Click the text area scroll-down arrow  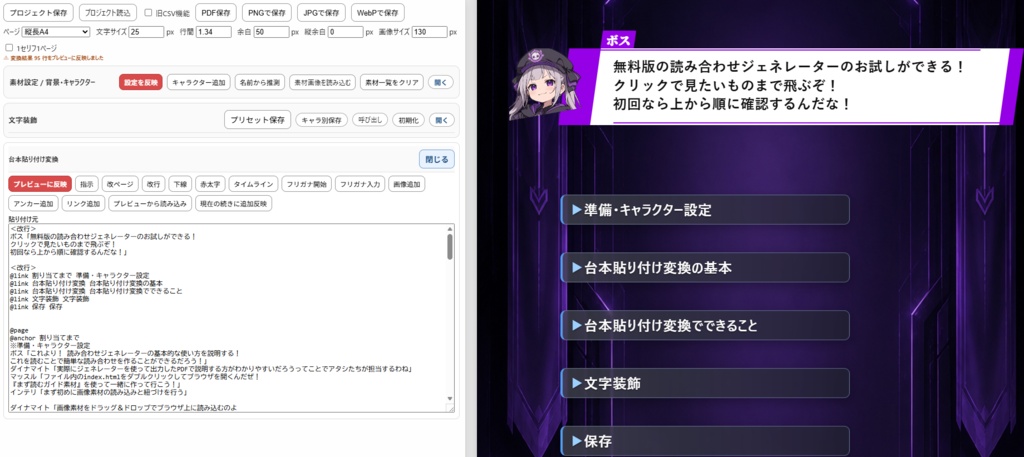tap(450, 399)
